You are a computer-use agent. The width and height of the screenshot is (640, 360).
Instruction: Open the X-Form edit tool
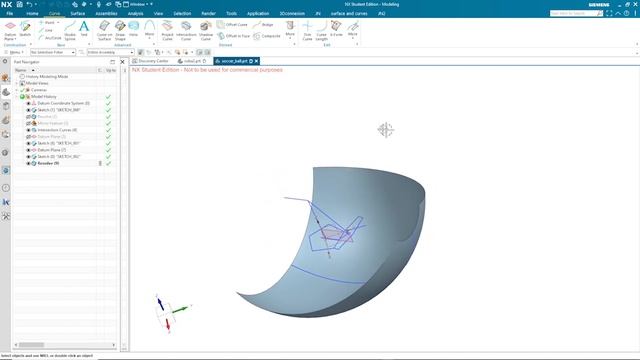coord(336,29)
